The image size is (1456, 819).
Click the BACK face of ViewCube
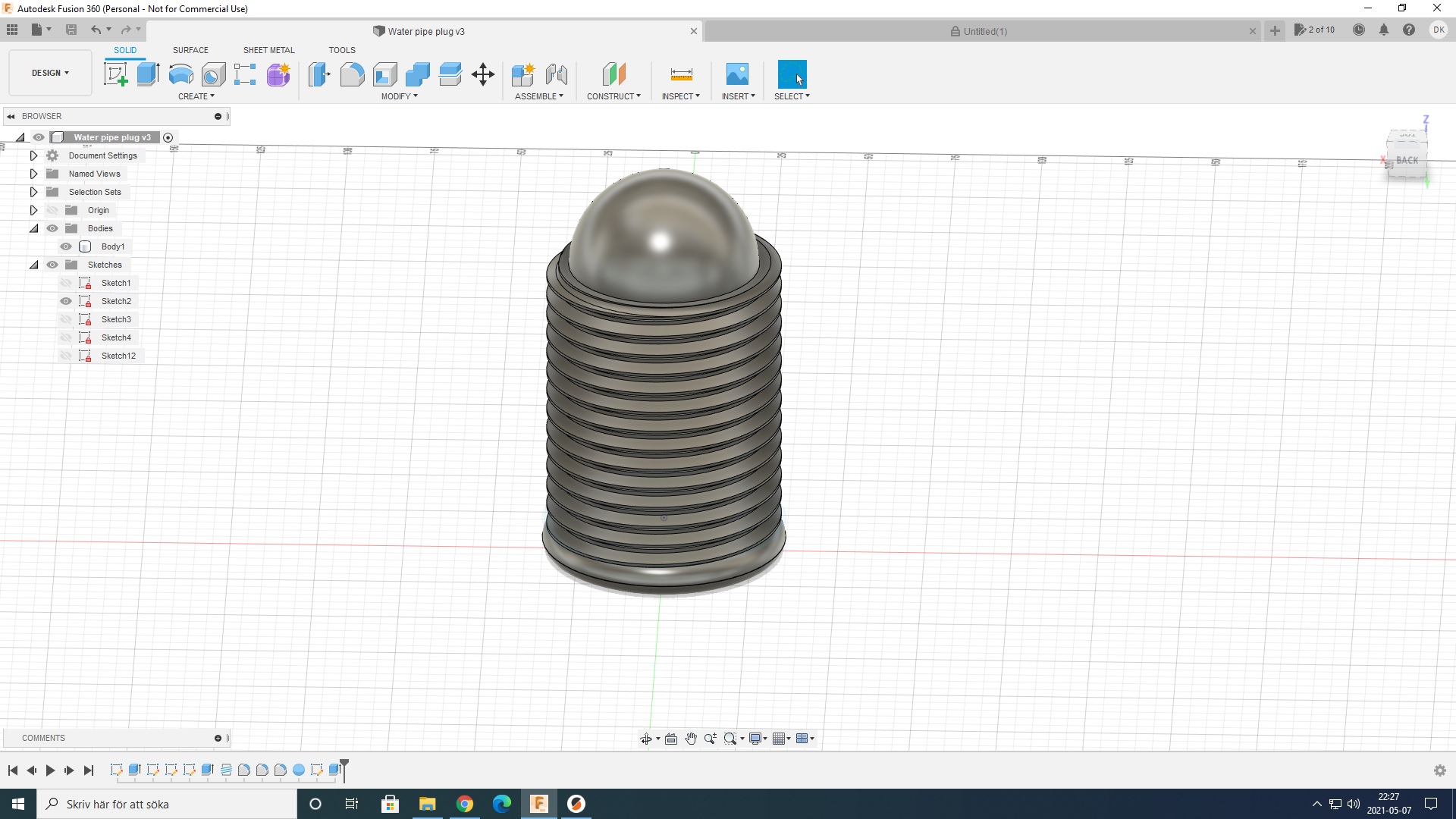point(1407,161)
